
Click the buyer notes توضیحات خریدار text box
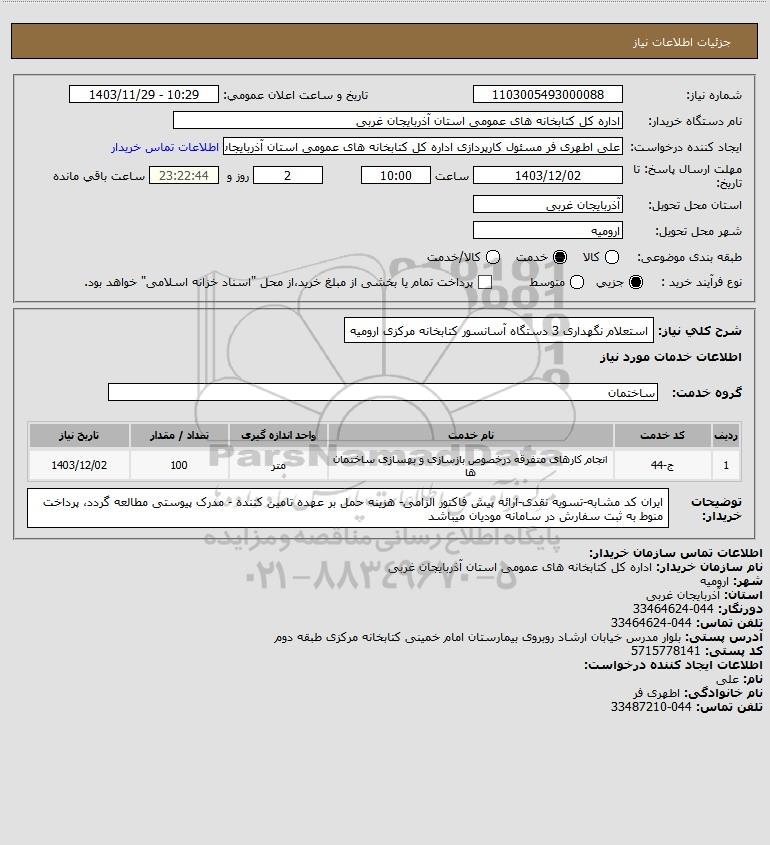(348, 509)
